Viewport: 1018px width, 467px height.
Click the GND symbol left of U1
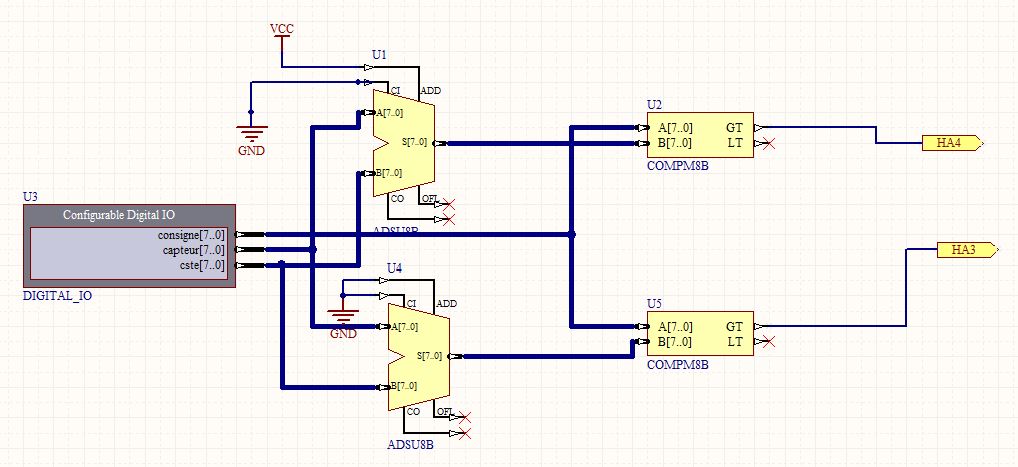pos(251,138)
